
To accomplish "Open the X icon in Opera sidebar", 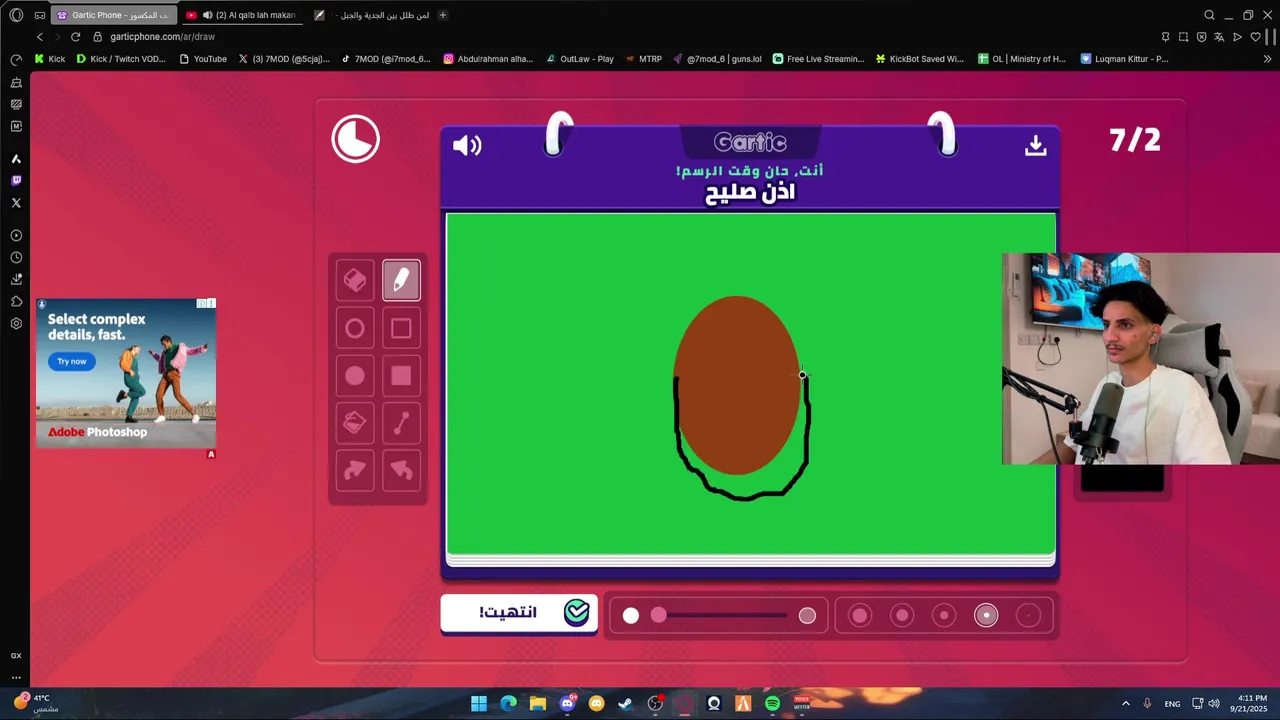I will pyautogui.click(x=16, y=203).
